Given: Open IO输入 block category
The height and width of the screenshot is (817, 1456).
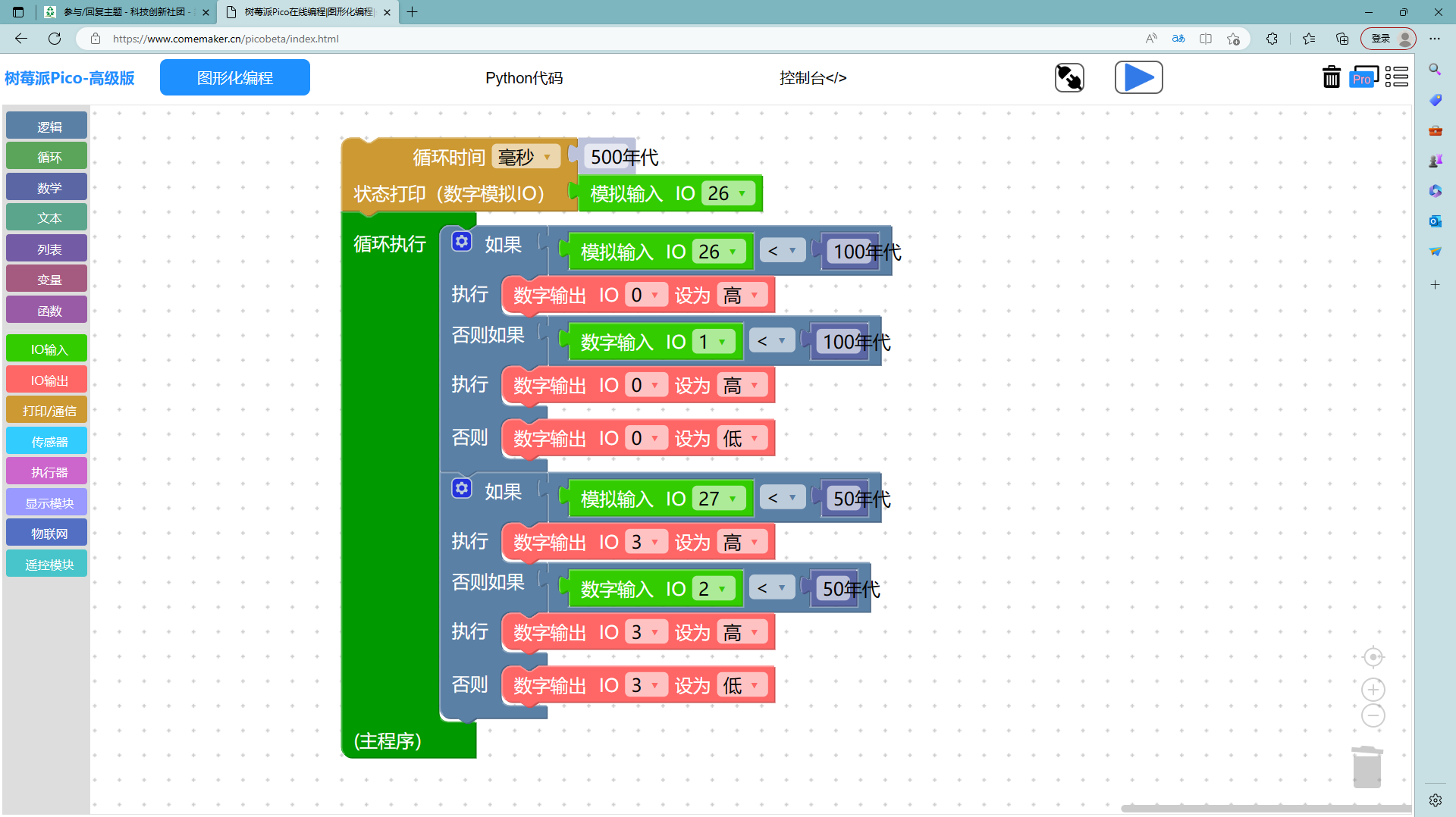Looking at the screenshot, I should [47, 349].
